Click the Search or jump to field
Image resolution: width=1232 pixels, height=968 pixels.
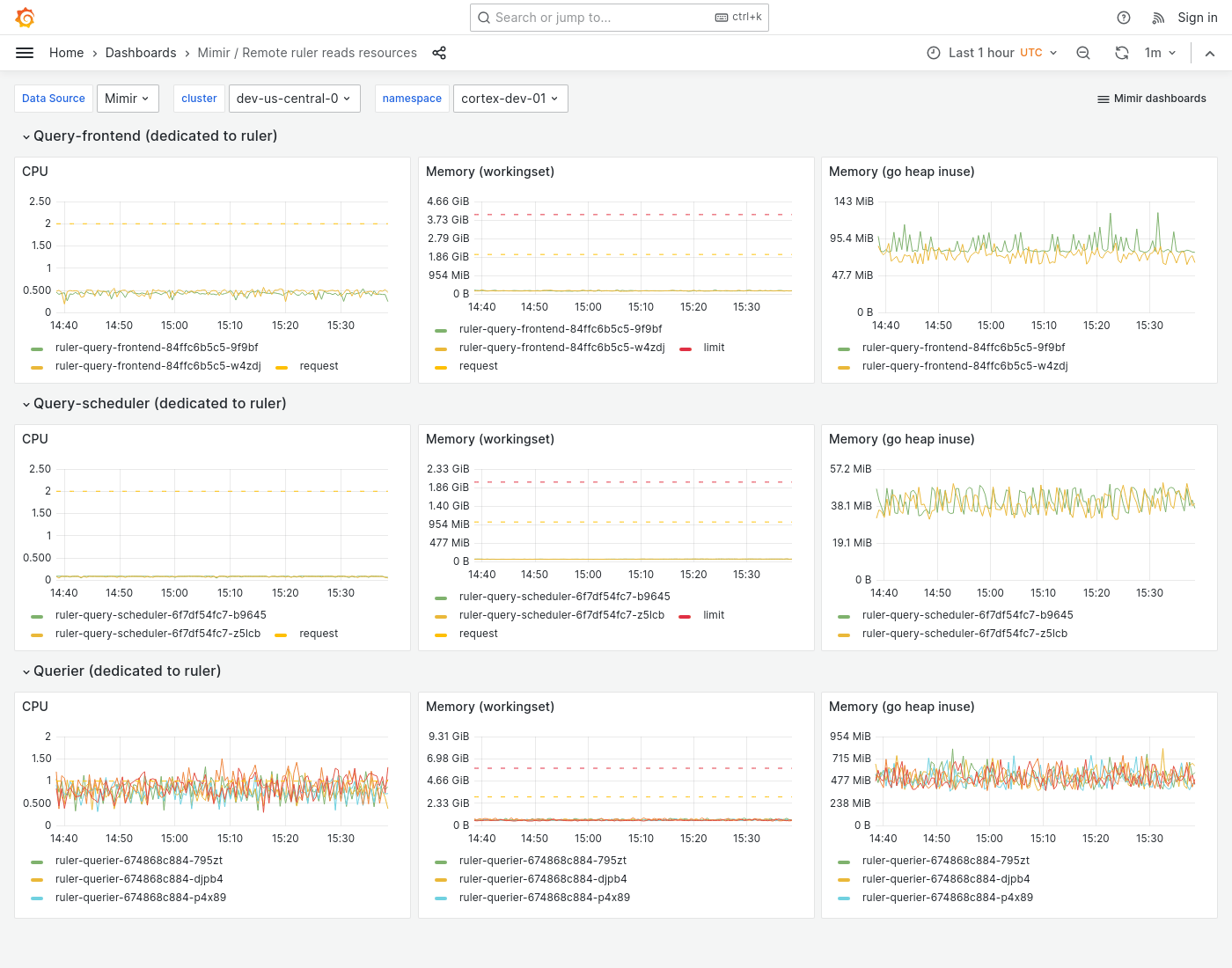[619, 18]
